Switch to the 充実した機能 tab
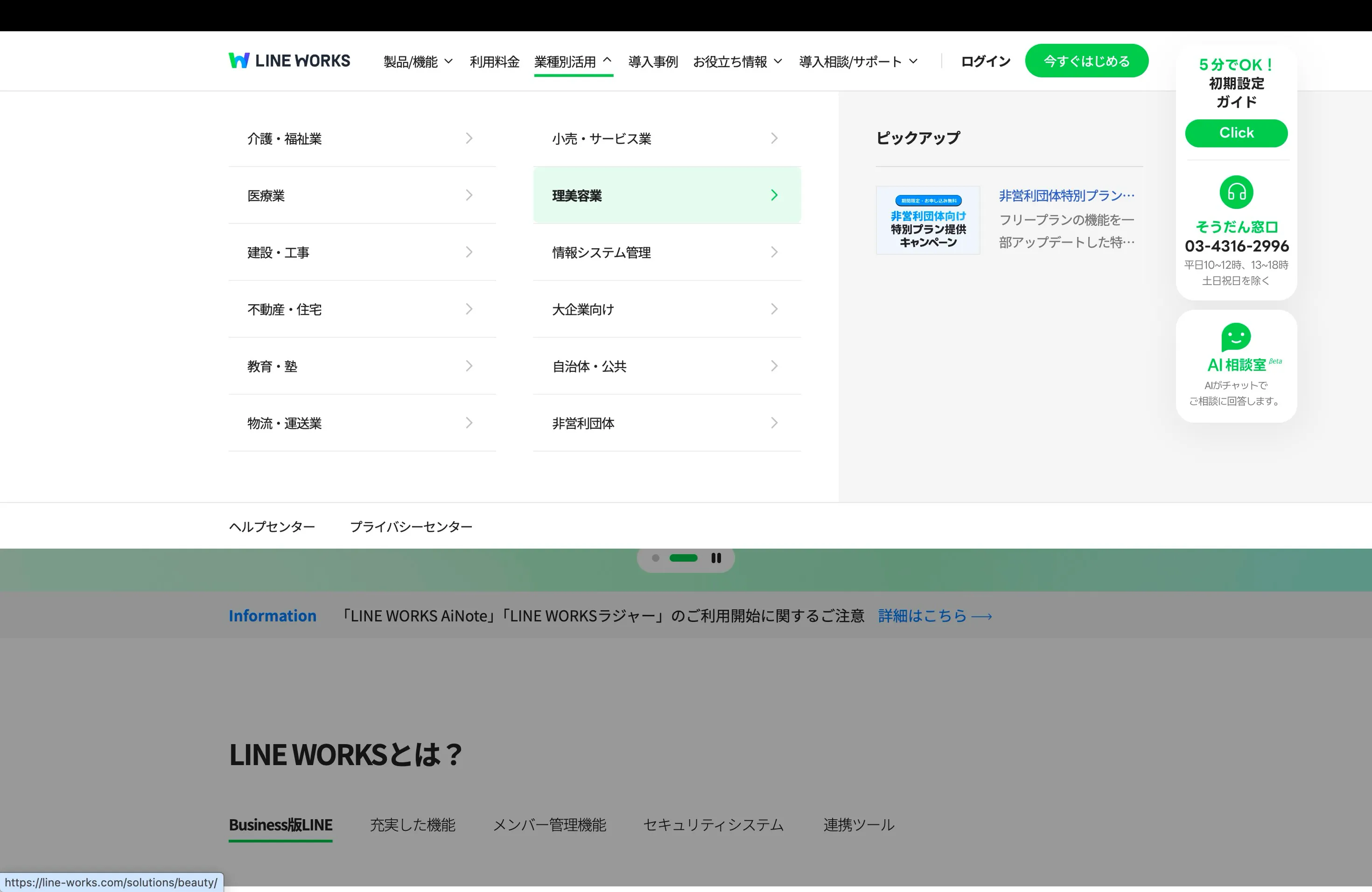1372x892 pixels. 412,824
